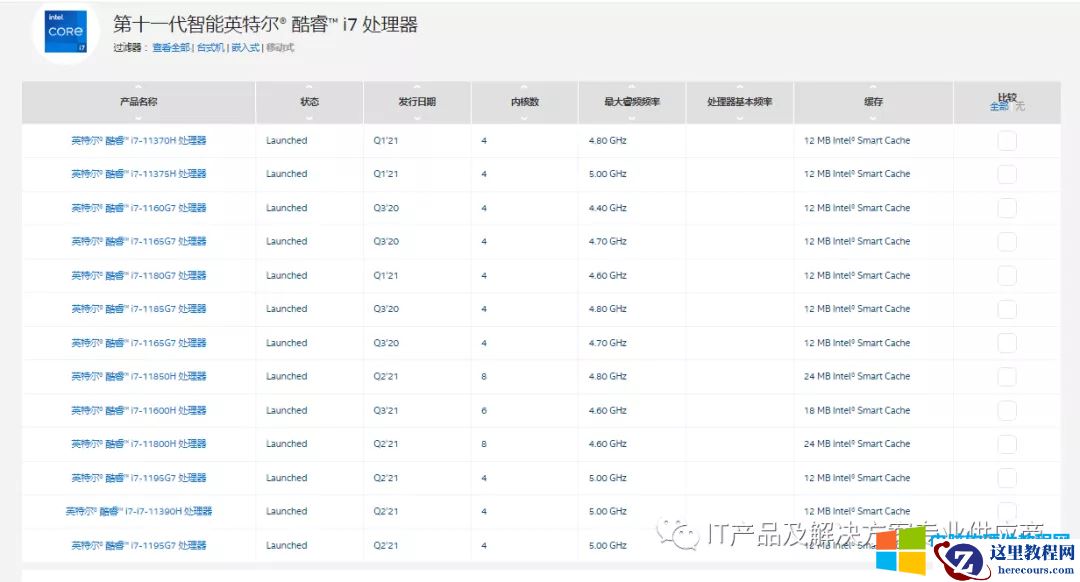The width and height of the screenshot is (1080, 582).
Task: Tick compare checkbox for i7-11375H
Action: 1007,174
